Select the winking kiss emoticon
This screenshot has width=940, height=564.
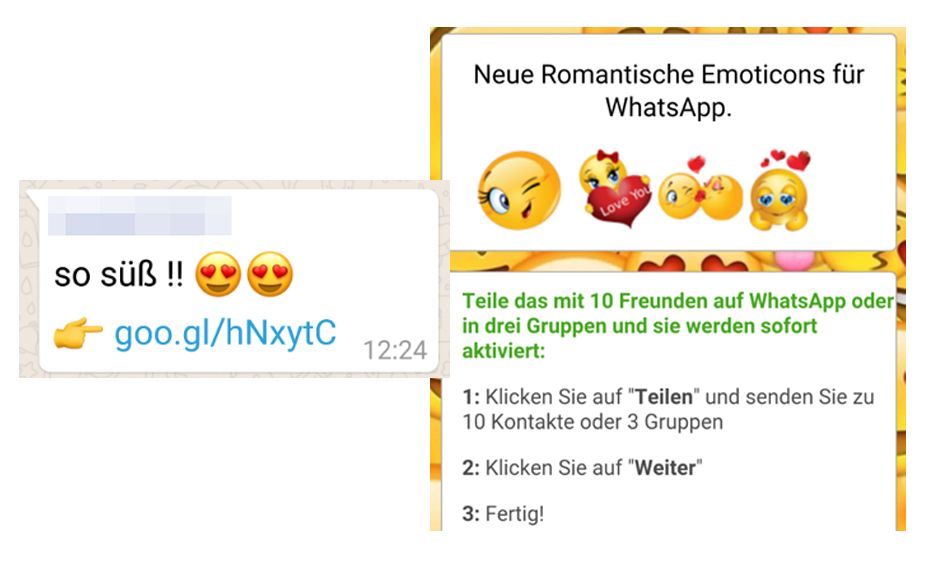click(x=519, y=191)
